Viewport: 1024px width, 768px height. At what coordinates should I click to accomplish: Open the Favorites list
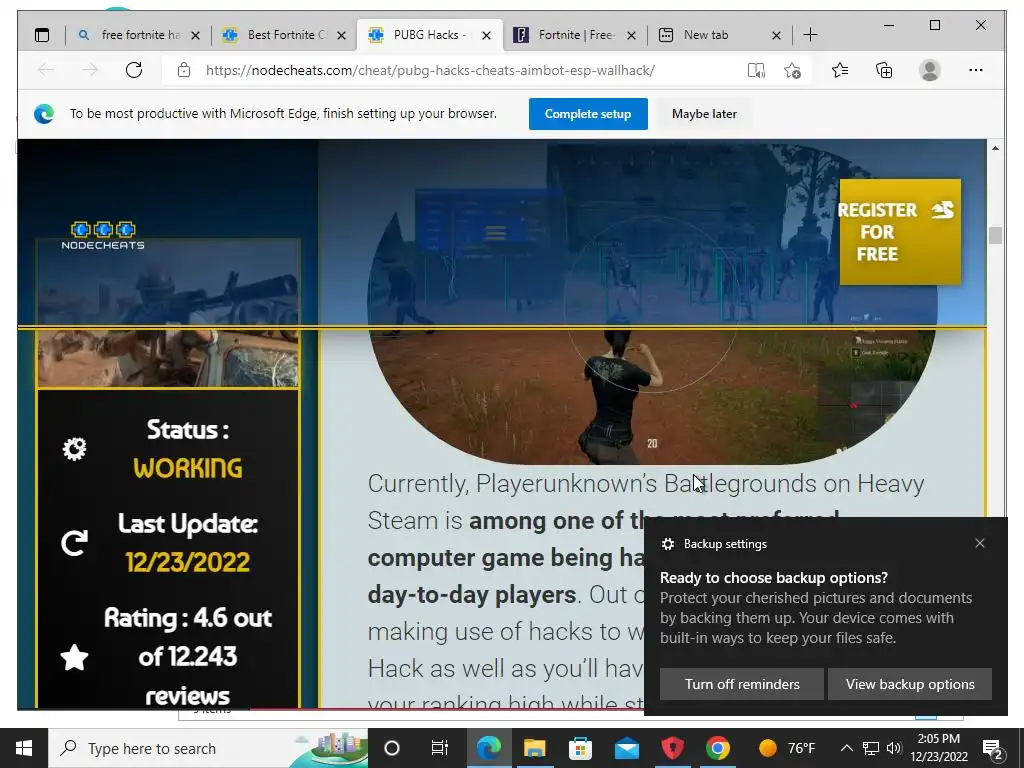(840, 70)
